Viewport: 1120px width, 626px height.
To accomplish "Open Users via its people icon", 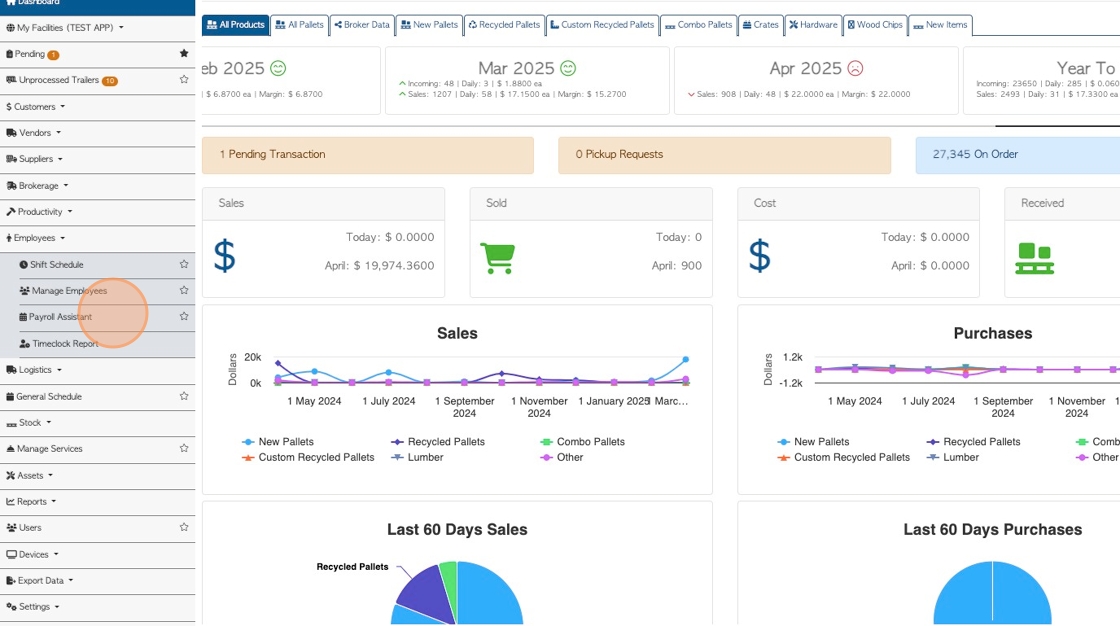I will tap(11, 528).
